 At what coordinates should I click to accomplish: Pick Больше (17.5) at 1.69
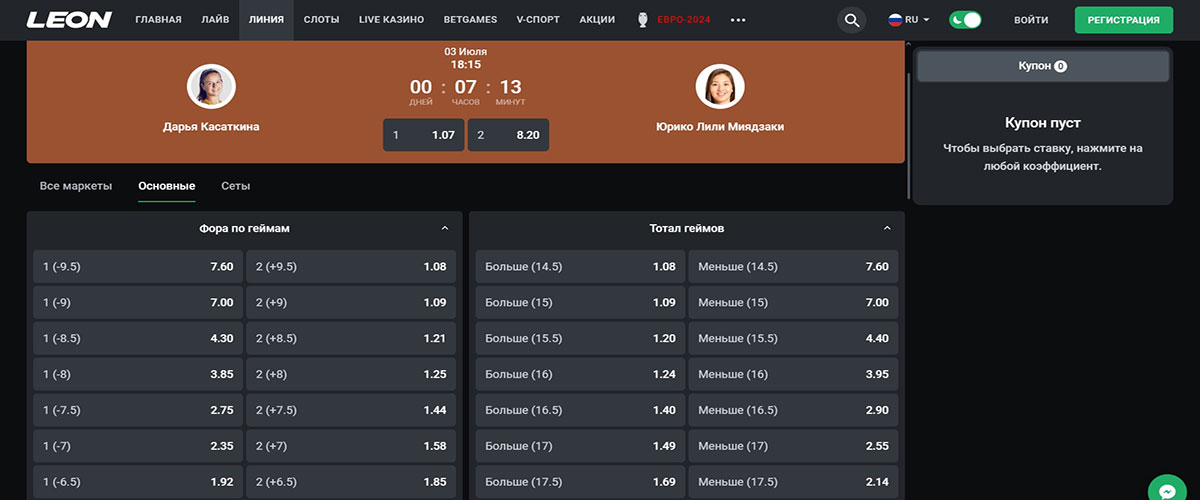(580, 482)
